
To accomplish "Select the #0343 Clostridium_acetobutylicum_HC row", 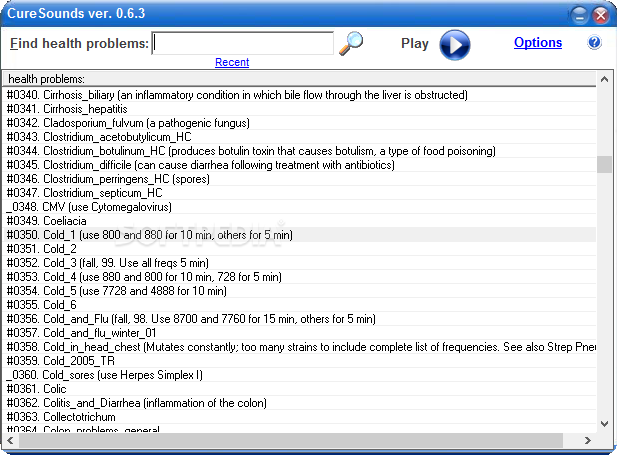I will tap(300, 137).
